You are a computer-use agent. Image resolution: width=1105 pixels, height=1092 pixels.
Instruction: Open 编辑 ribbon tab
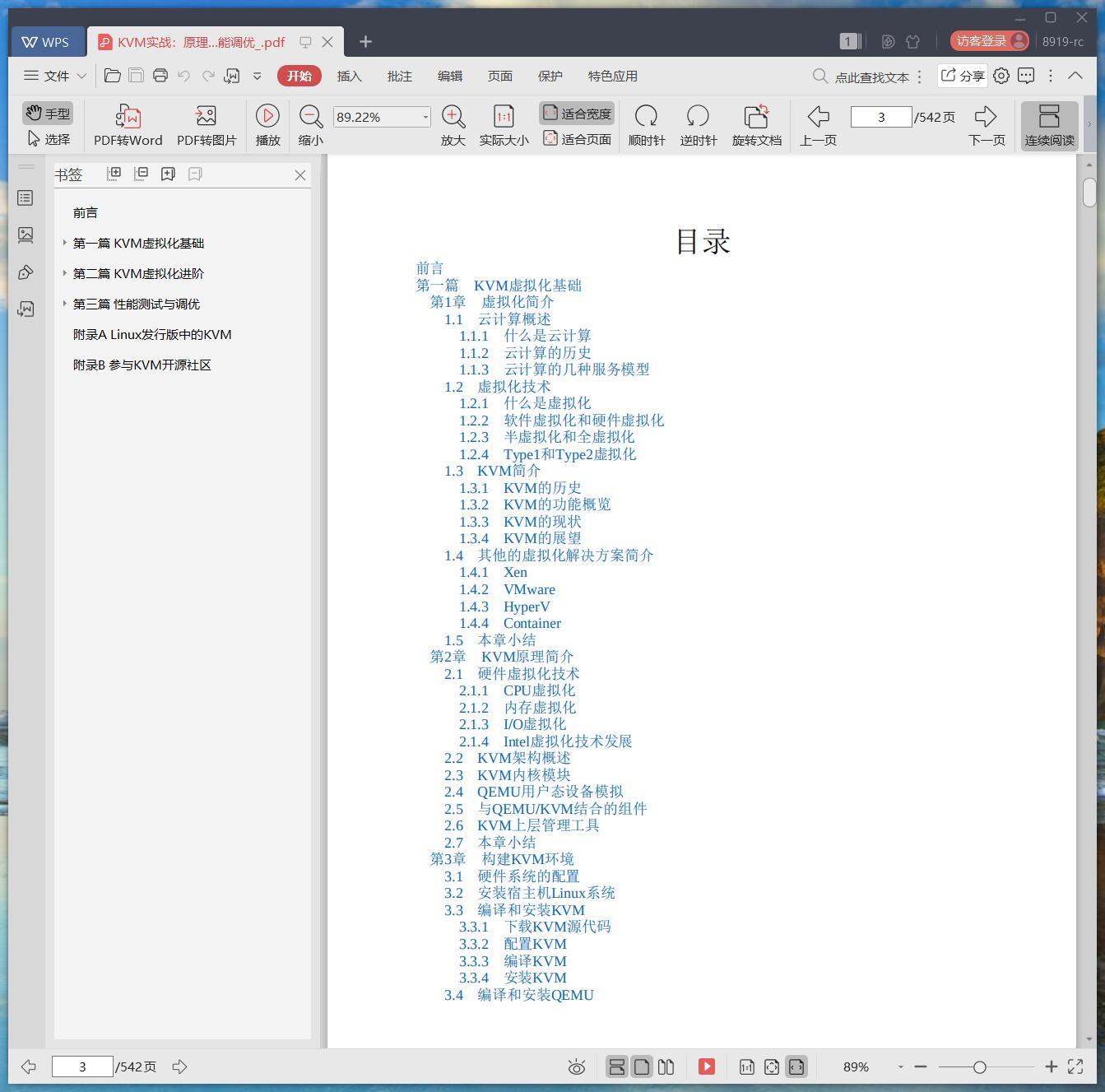[450, 76]
